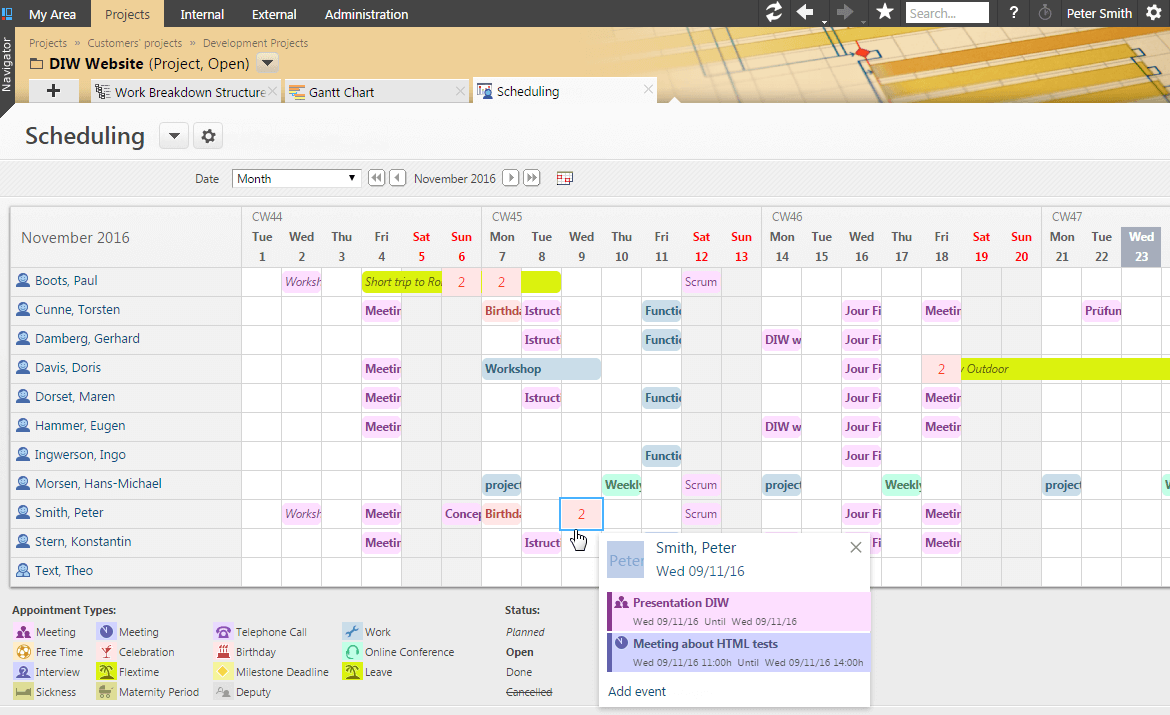Click Peter Smith user name
Screen dimensions: 1170x715
[x=1099, y=13]
